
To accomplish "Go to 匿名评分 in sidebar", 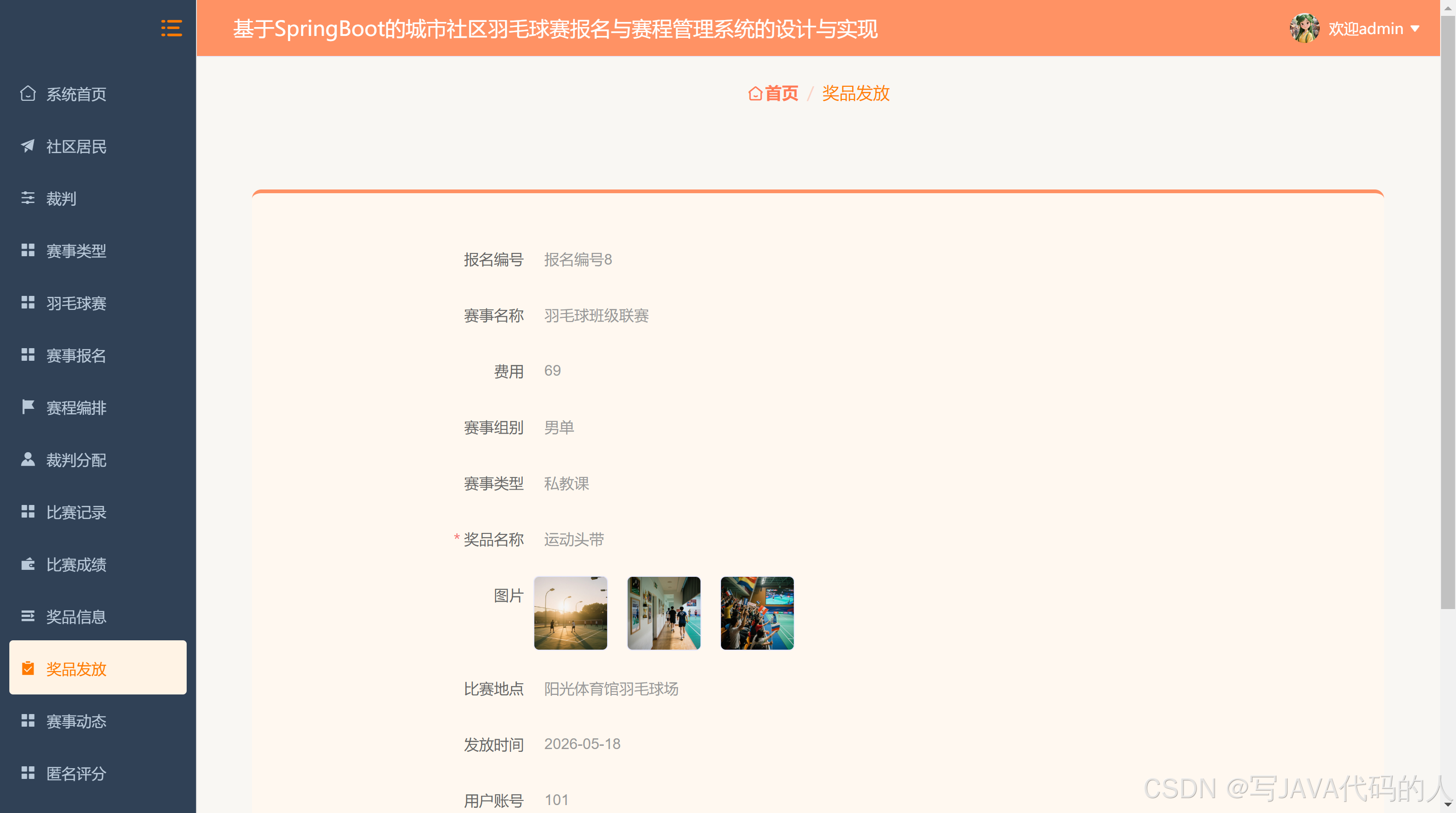I will (x=98, y=773).
